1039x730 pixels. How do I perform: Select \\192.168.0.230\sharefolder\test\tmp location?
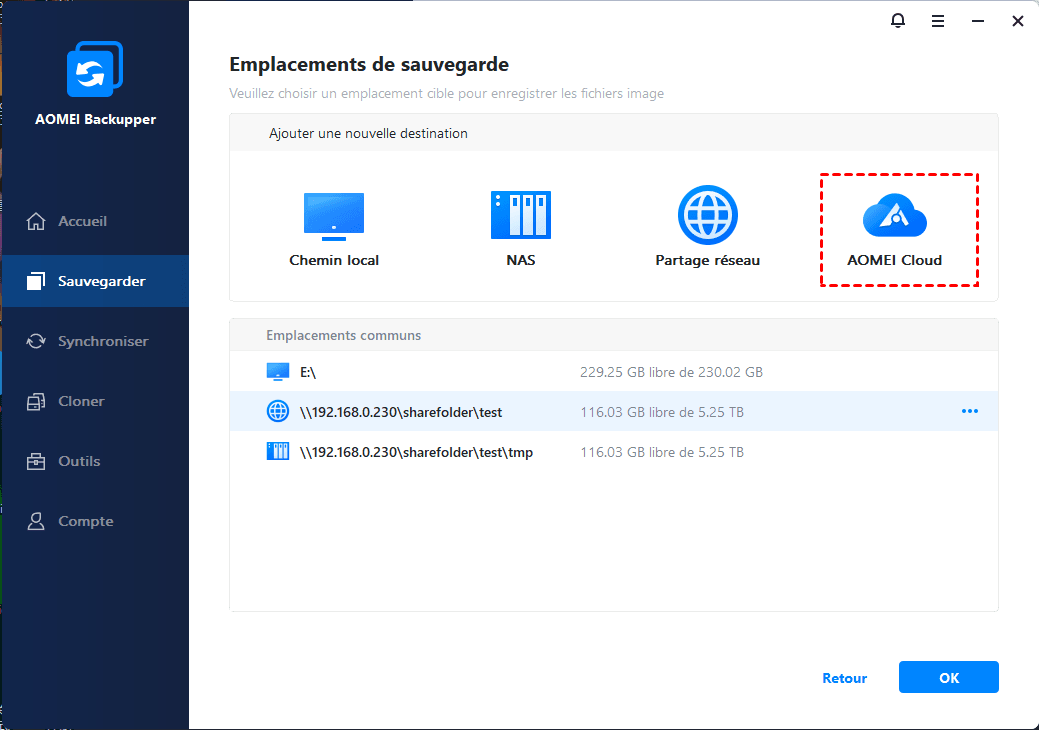(614, 452)
